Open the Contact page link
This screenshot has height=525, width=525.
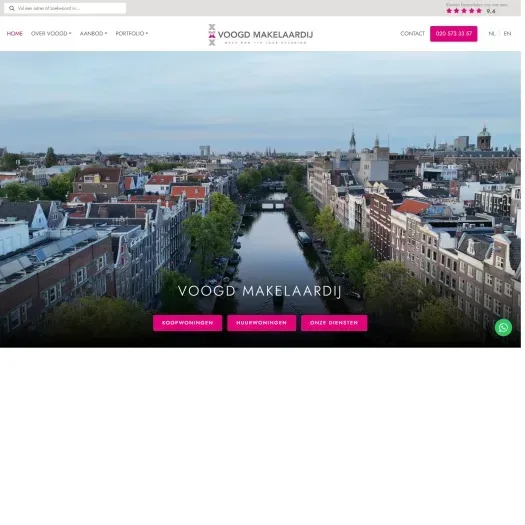pyautogui.click(x=412, y=33)
